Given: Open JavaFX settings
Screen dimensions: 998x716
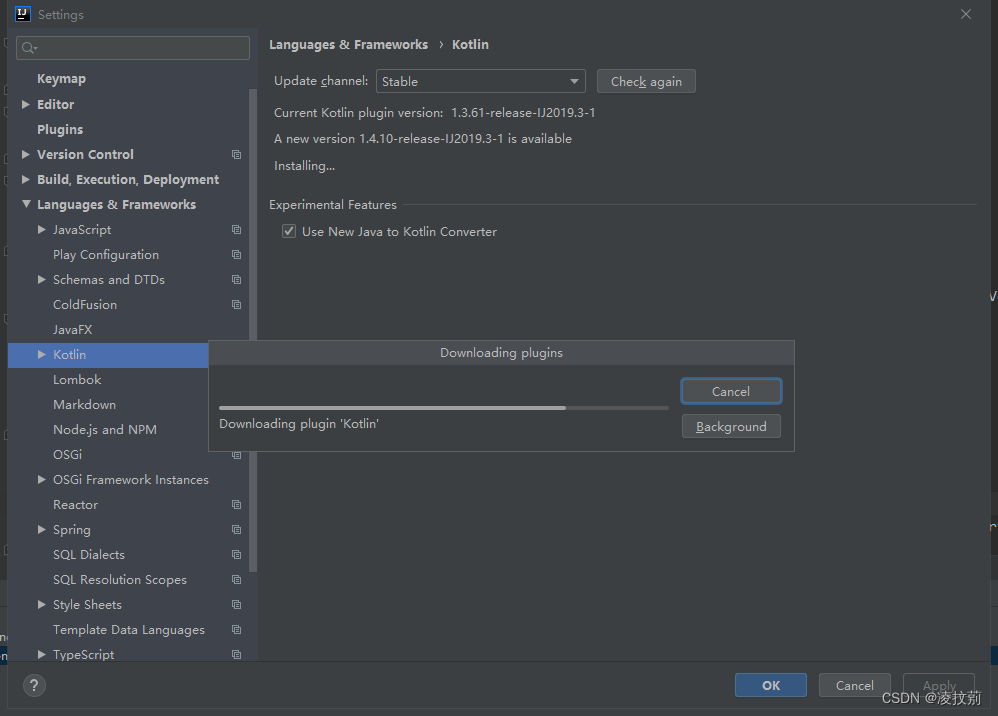Looking at the screenshot, I should [73, 330].
